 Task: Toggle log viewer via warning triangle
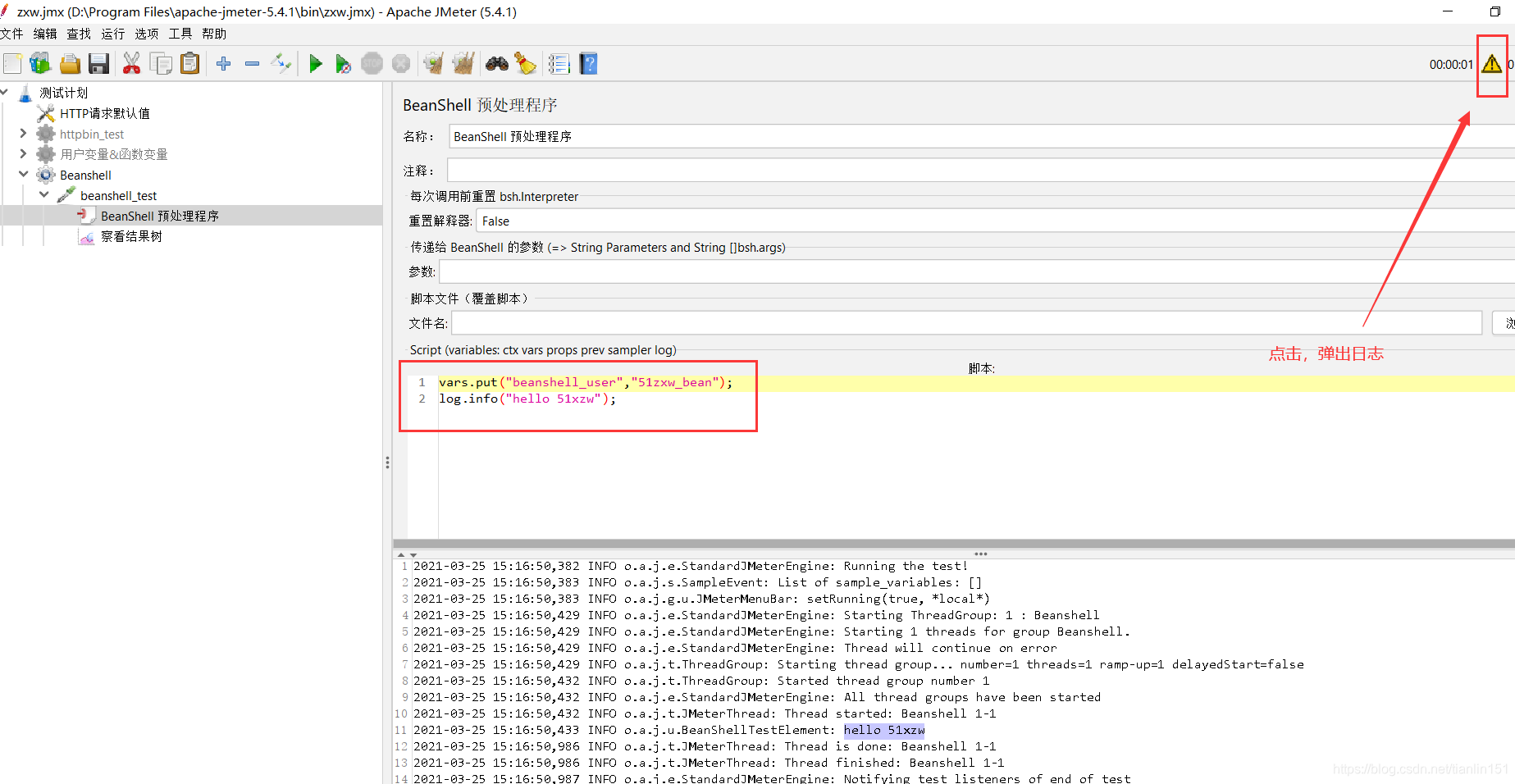[x=1491, y=64]
